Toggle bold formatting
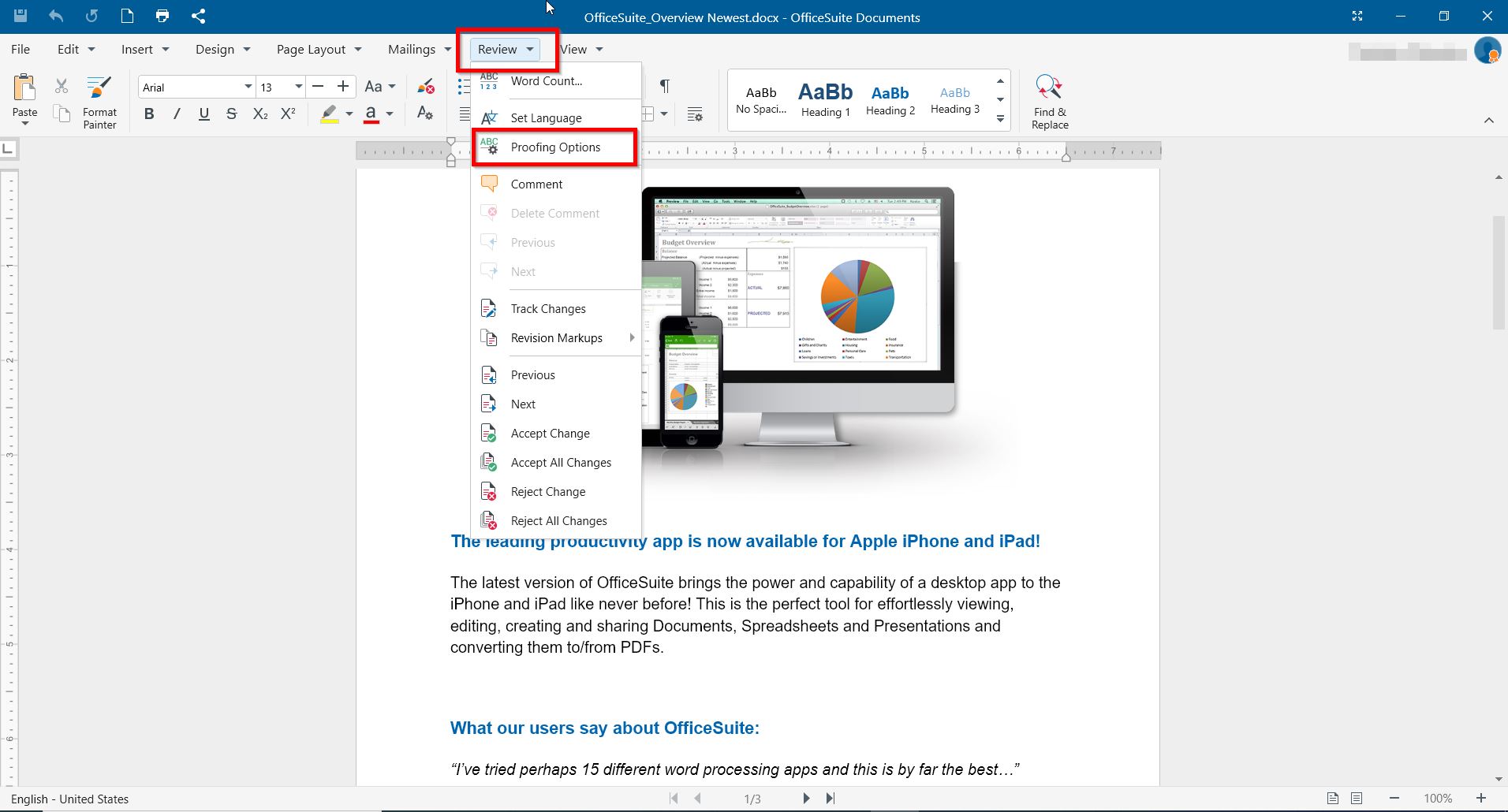This screenshot has height=812, width=1508. (x=148, y=114)
